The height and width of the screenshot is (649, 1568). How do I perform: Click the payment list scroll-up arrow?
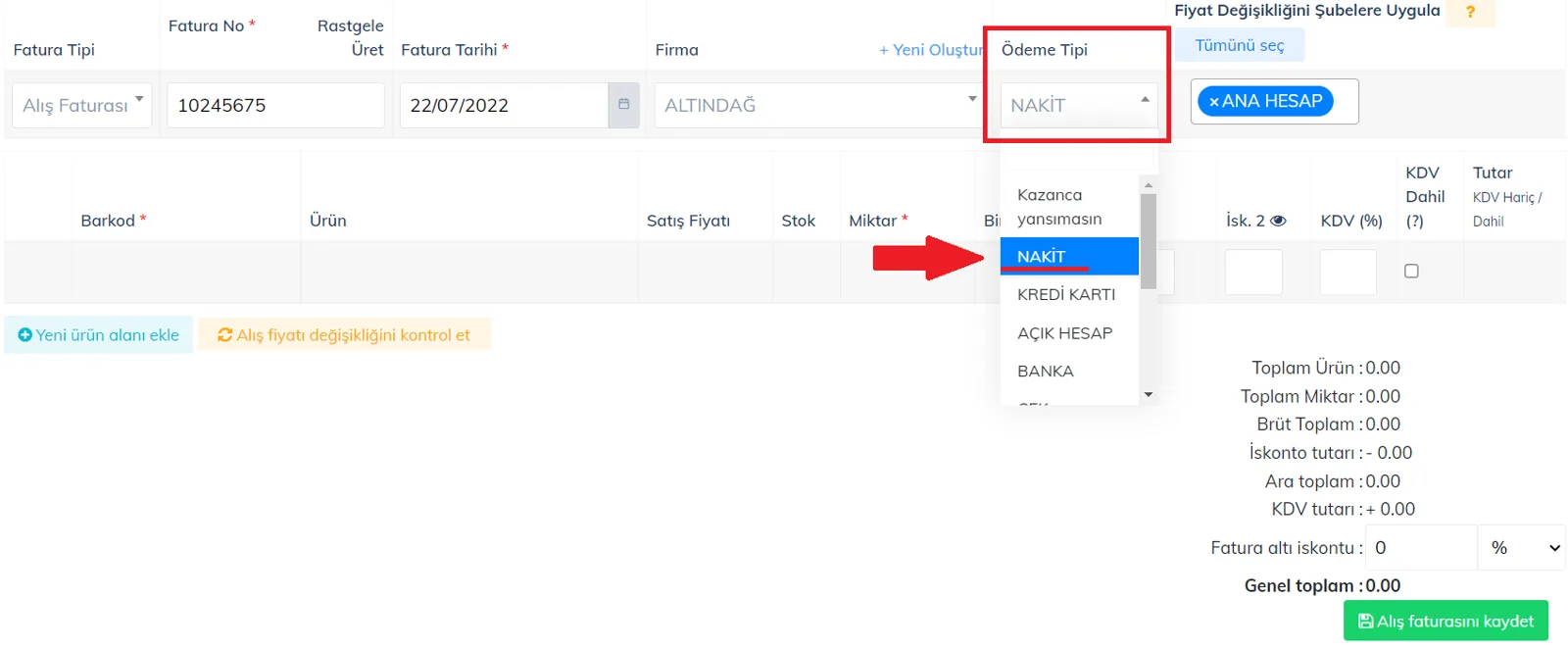click(1149, 184)
